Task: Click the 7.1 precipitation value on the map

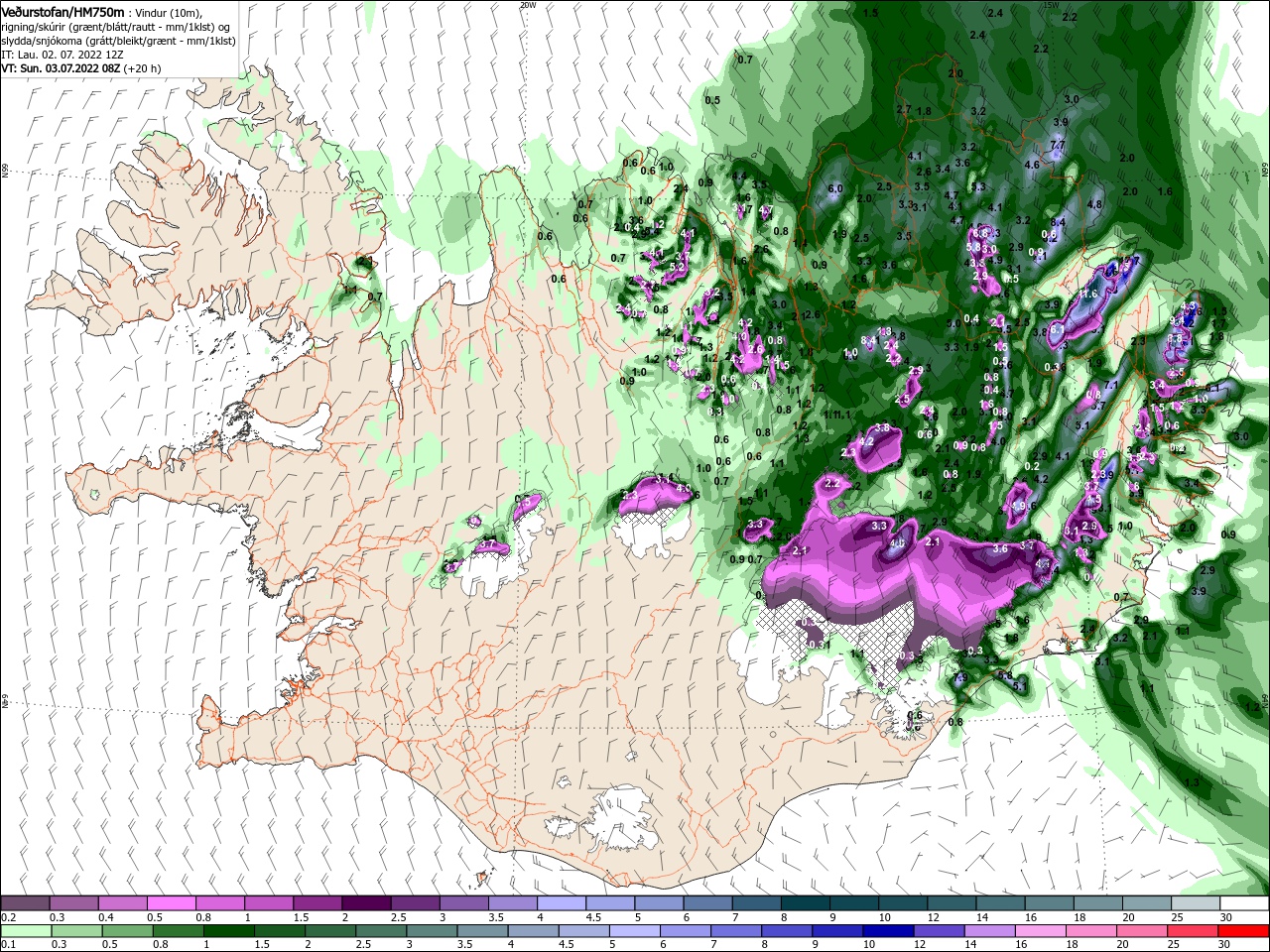Action: pyautogui.click(x=1111, y=385)
